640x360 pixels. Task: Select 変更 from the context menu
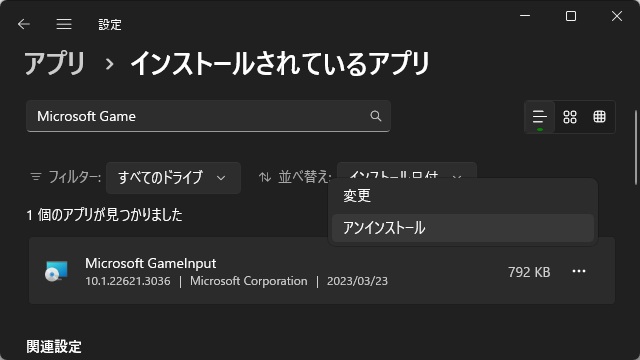pos(463,196)
